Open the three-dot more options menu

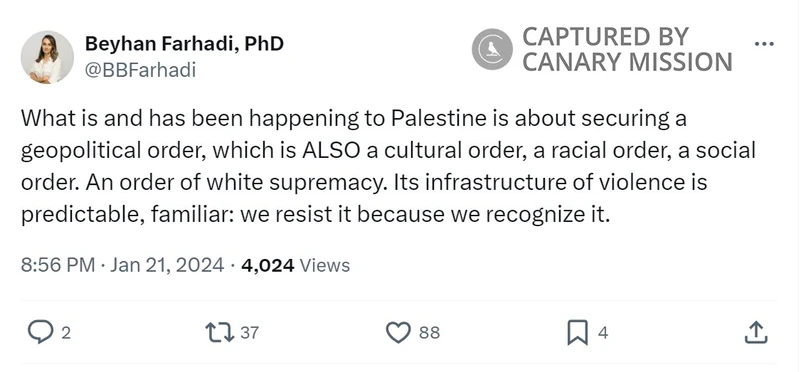pyautogui.click(x=764, y=44)
